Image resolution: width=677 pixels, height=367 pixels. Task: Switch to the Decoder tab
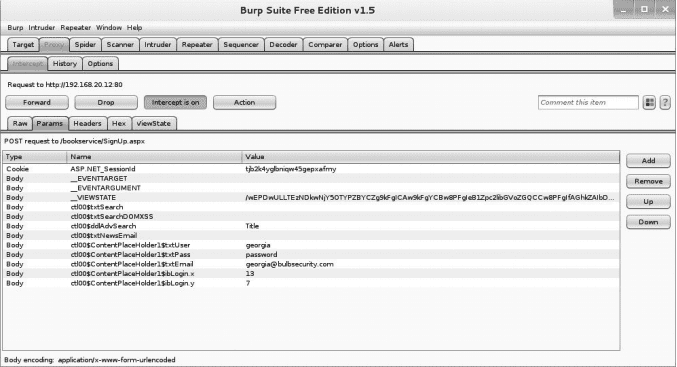pyautogui.click(x=283, y=44)
